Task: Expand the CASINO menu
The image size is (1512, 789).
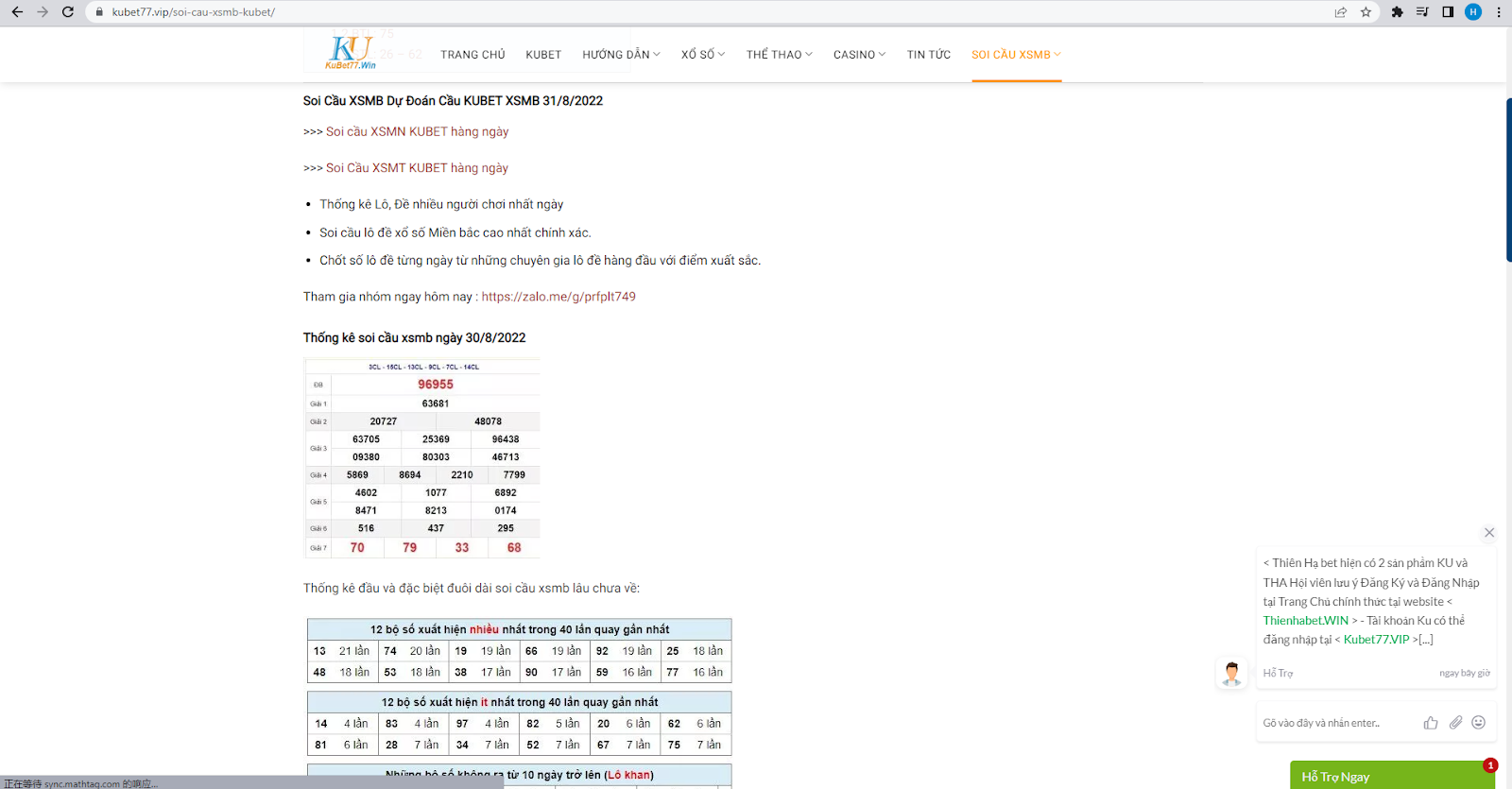Action: tap(860, 55)
